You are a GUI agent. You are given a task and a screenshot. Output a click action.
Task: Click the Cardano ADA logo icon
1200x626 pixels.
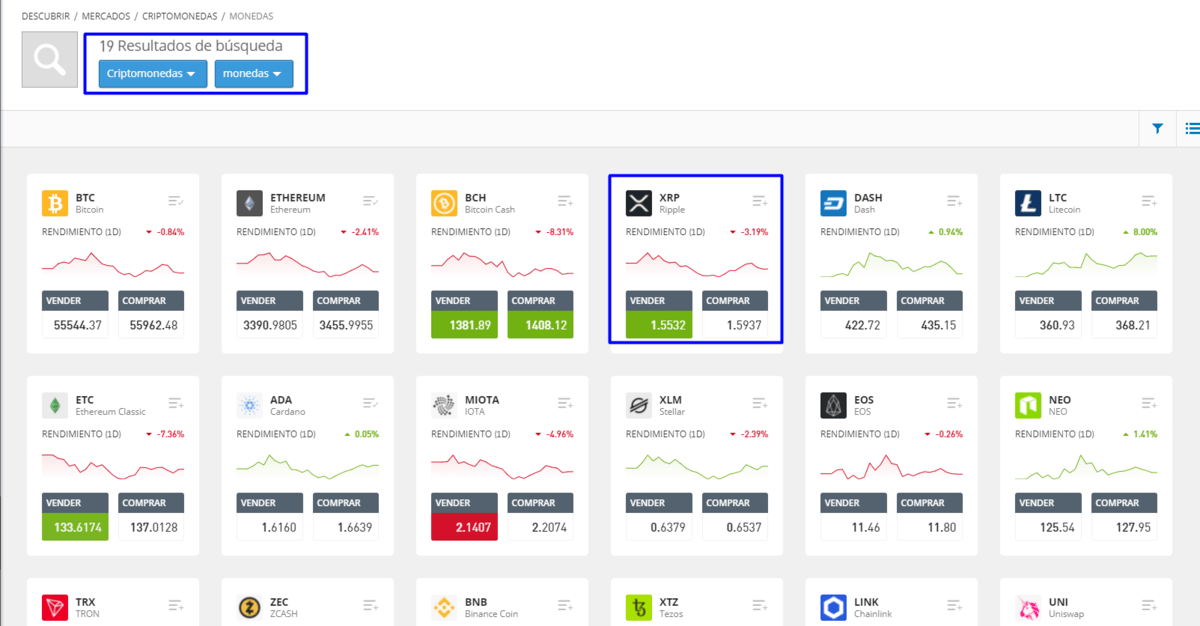249,406
